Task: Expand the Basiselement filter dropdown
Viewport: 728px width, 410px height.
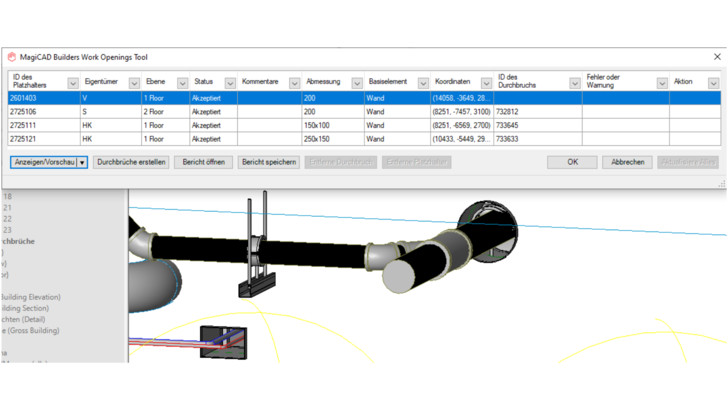Action: (x=423, y=84)
